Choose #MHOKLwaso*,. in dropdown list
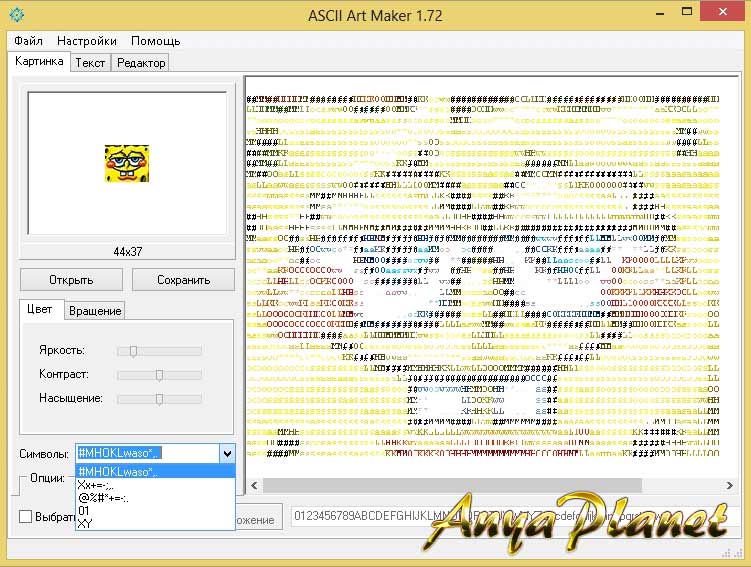The height and width of the screenshot is (567, 751). coord(156,471)
